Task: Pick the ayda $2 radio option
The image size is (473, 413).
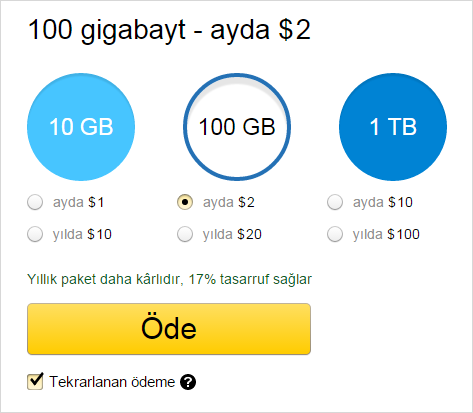Action: 185,202
